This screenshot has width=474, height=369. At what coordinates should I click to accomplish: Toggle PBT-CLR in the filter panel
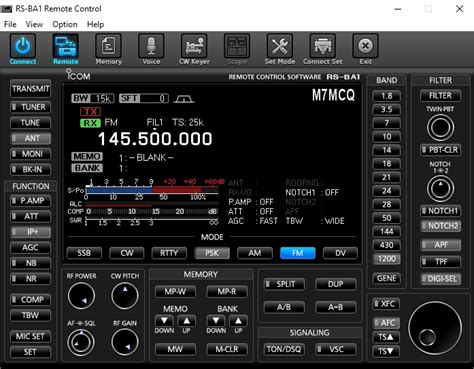pos(440,150)
